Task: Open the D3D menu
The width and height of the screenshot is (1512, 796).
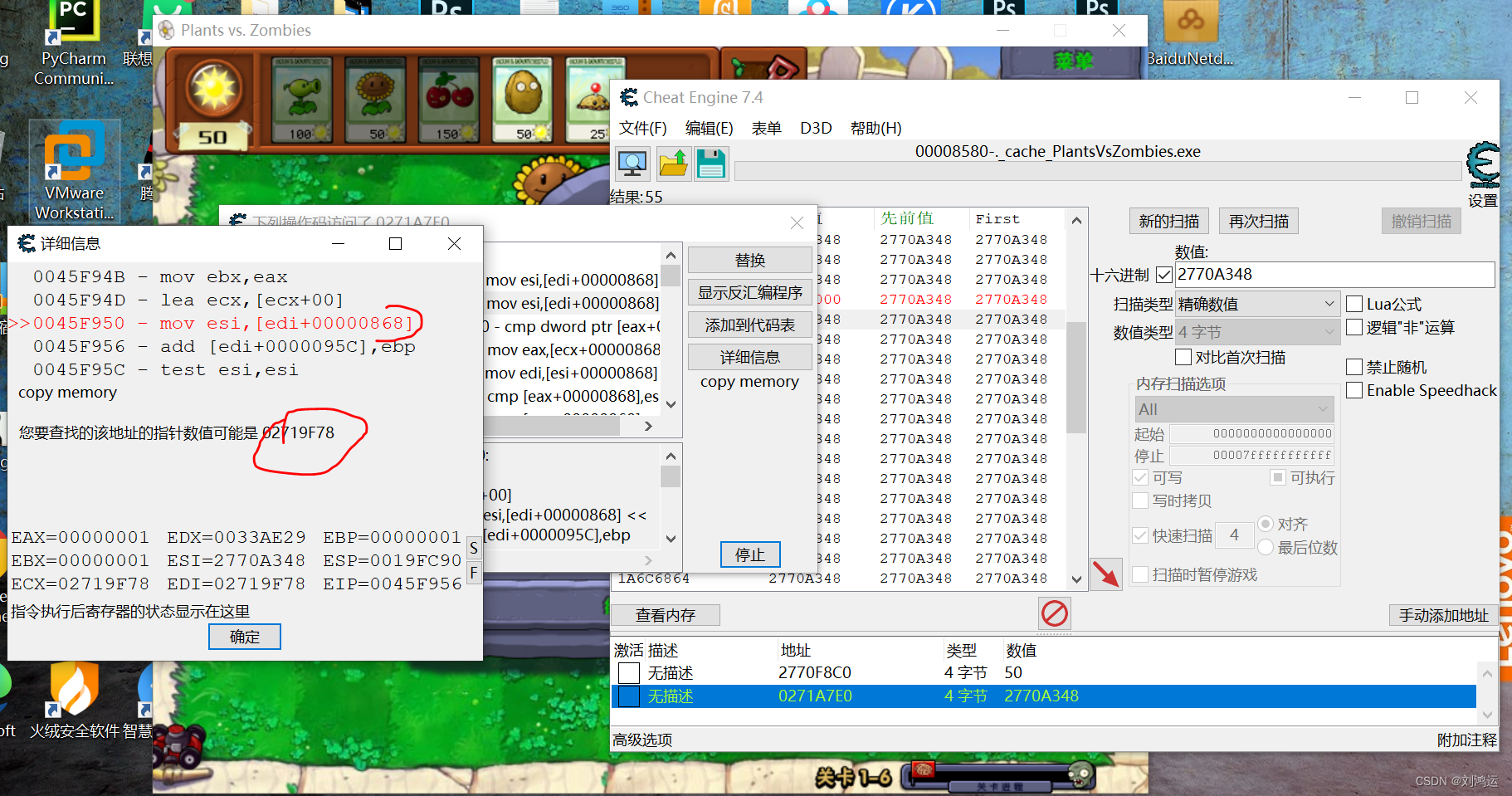Action: [x=816, y=128]
